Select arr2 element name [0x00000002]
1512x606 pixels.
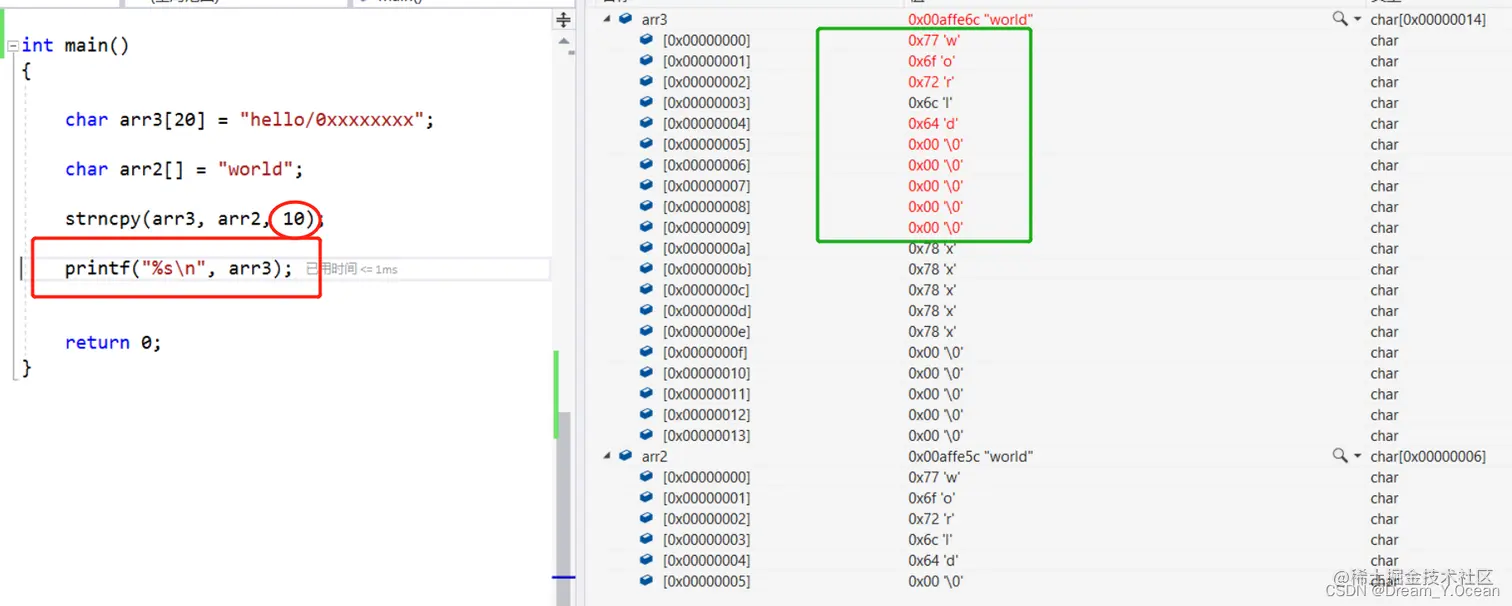point(706,519)
